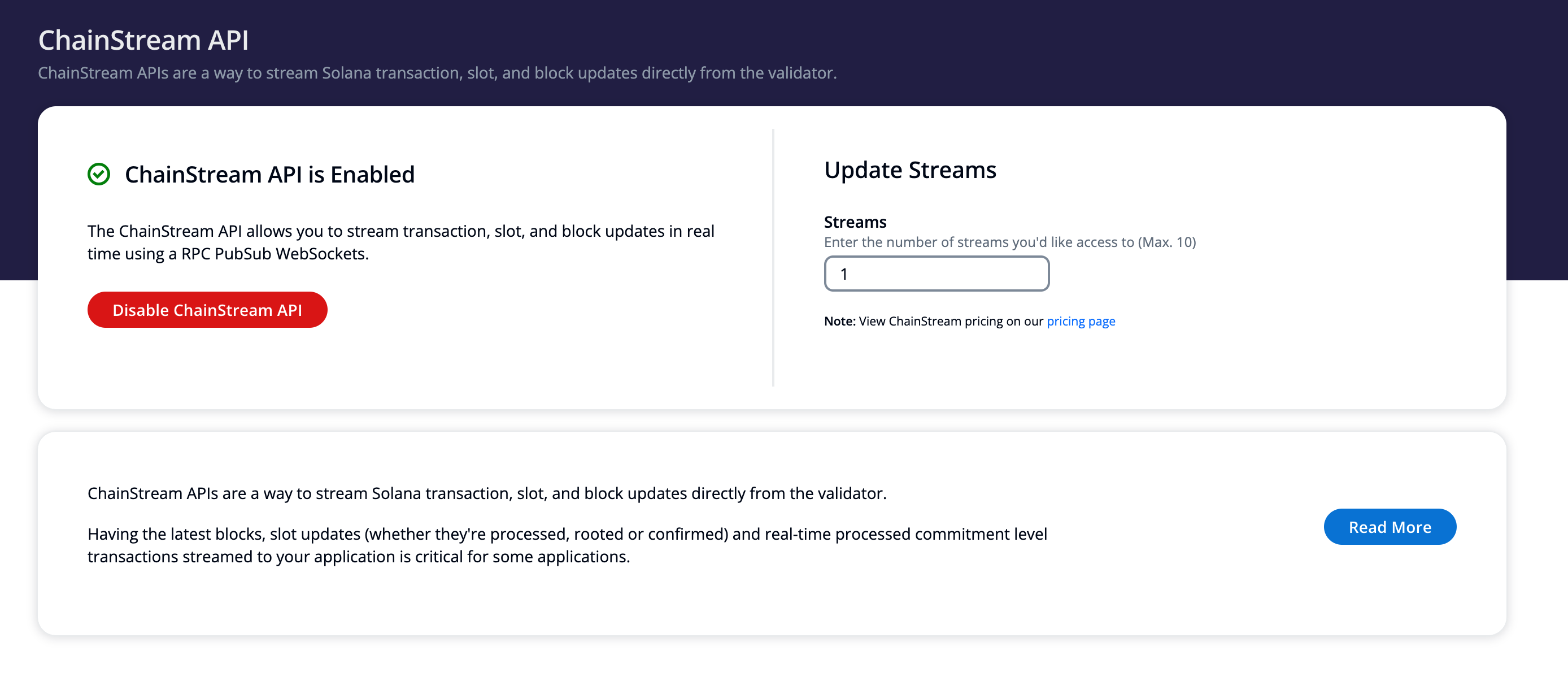Focus the Streams number input field
This screenshot has width=1568, height=694.
coord(936,274)
